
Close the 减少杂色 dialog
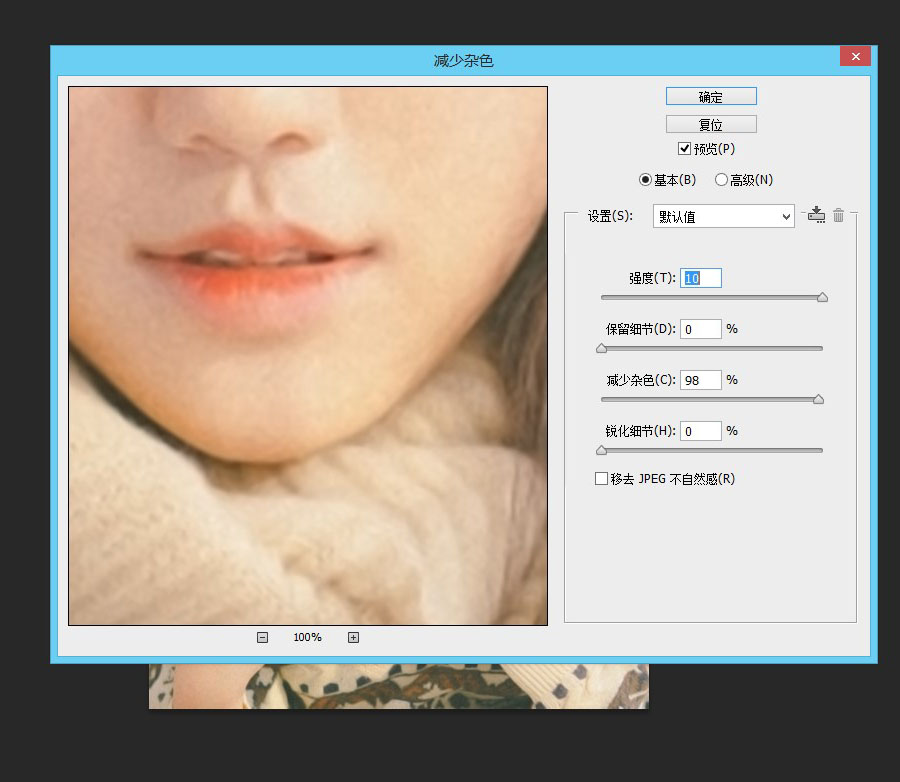855,56
